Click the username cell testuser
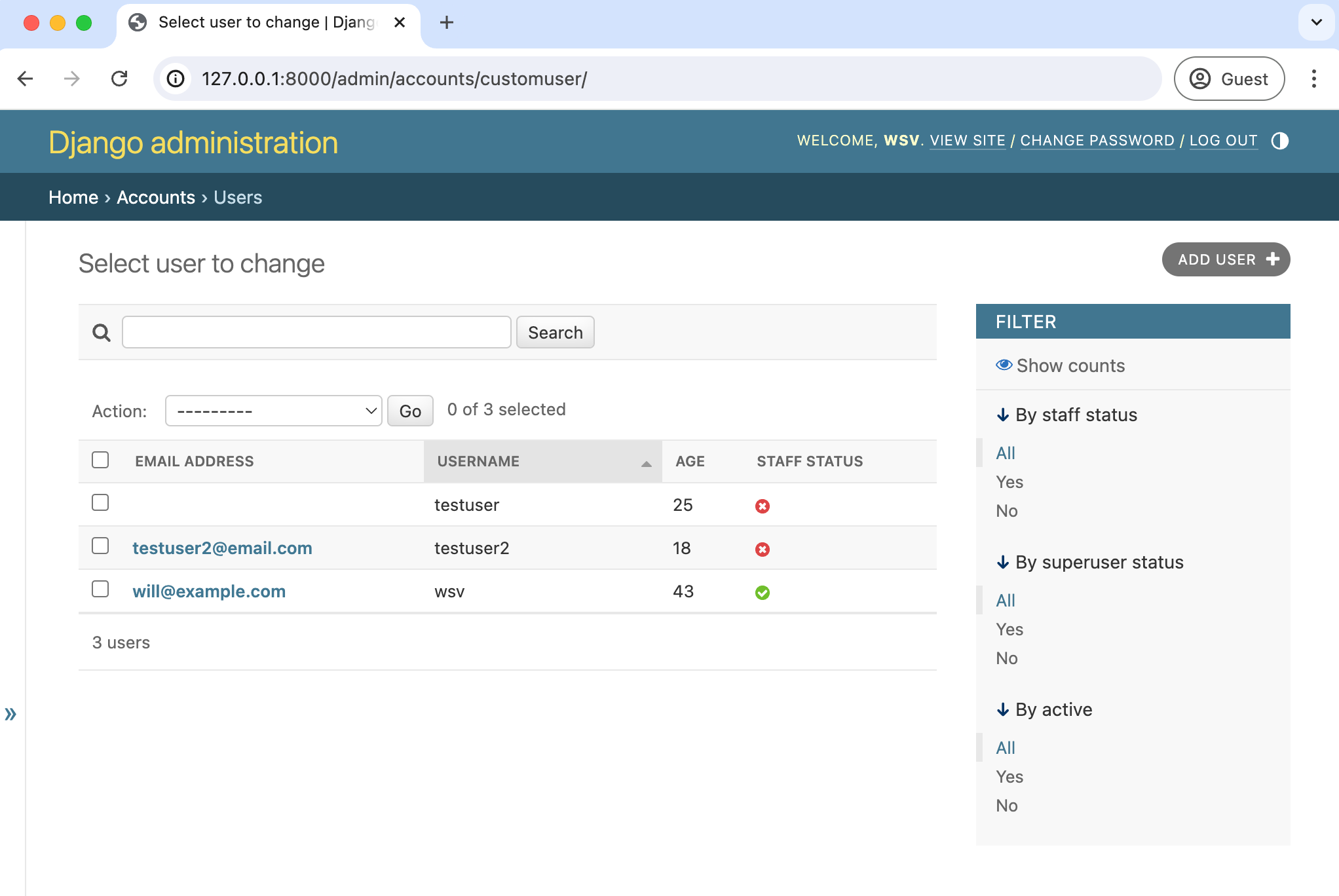Image resolution: width=1339 pixels, height=896 pixels. [466, 505]
